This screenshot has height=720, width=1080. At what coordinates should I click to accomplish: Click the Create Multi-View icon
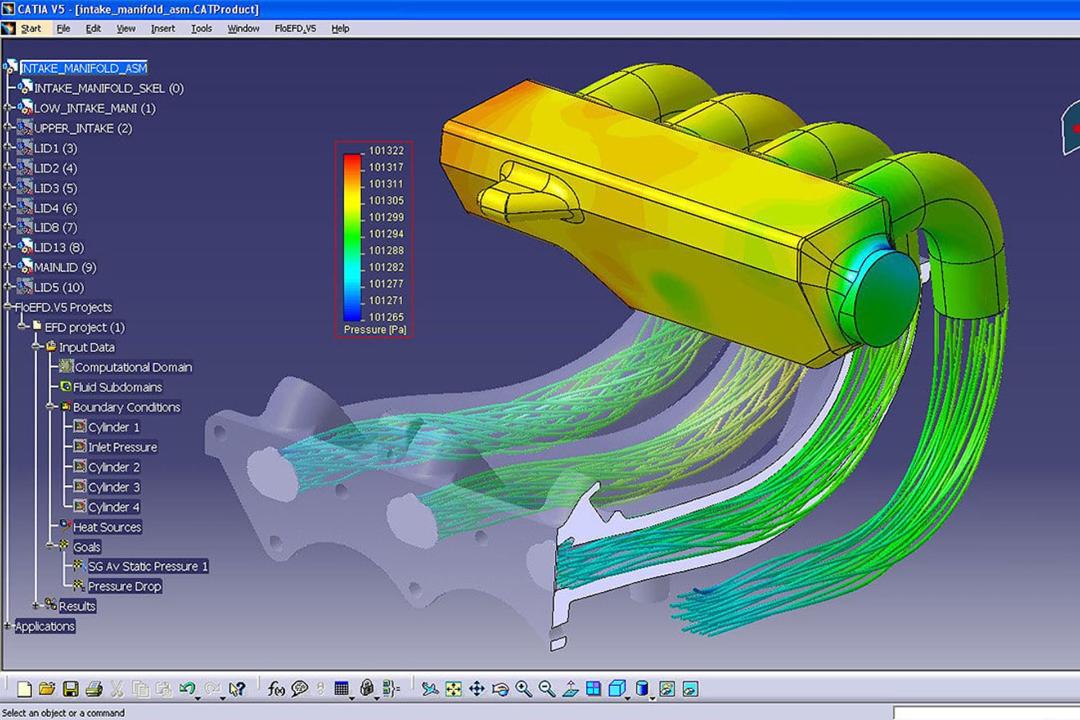(x=594, y=688)
